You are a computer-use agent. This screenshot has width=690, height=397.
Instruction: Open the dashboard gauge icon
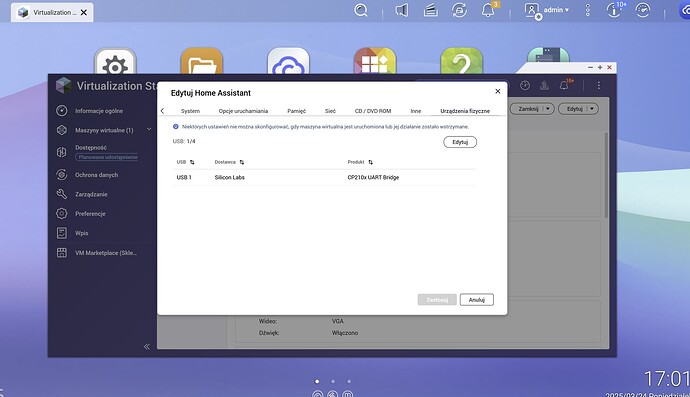tap(642, 10)
